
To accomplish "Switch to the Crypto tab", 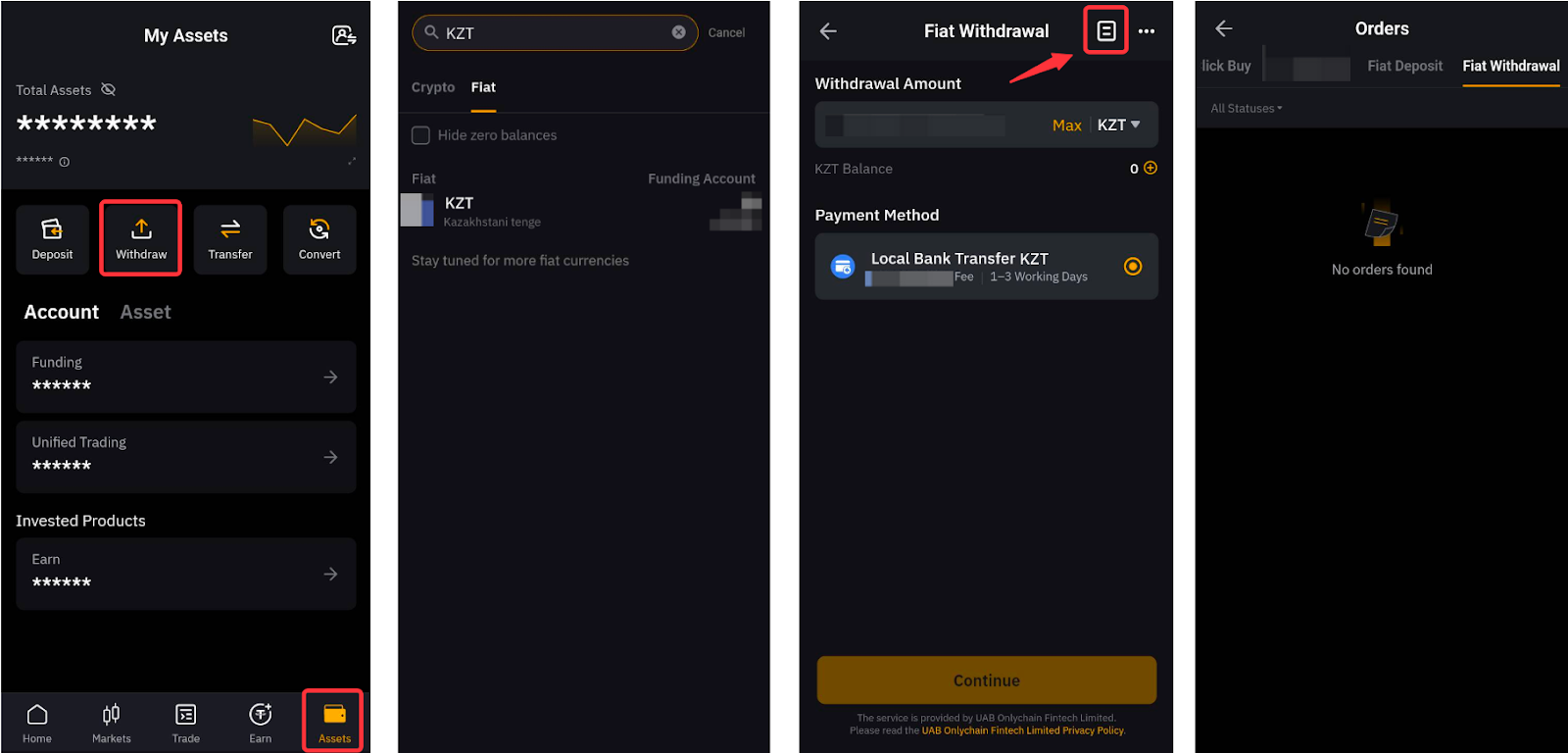I will (433, 87).
